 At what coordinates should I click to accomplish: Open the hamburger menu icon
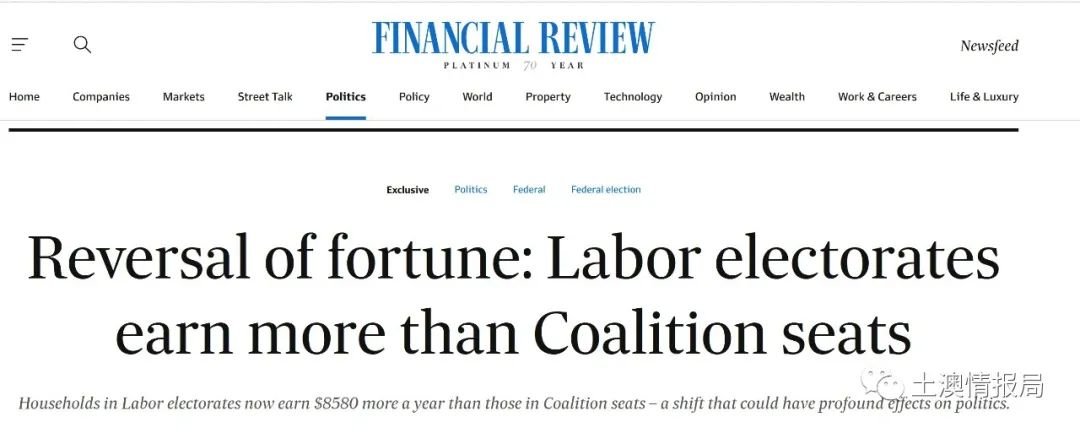coord(20,45)
